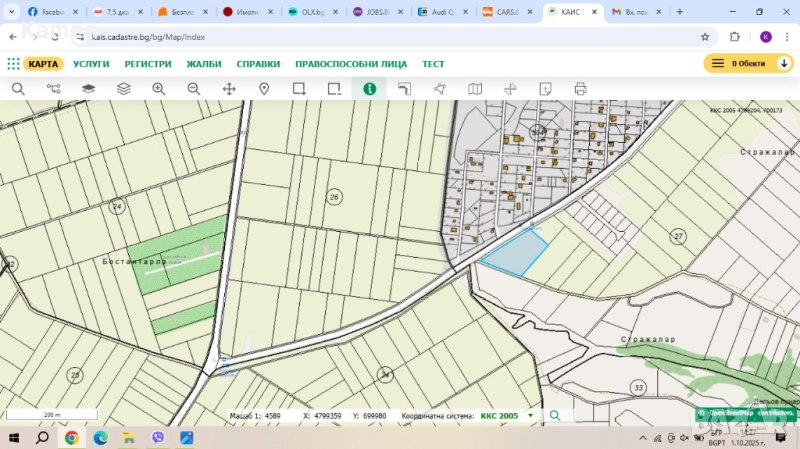Image resolution: width=800 pixels, height=449 pixels.
Task: Open the apps grid icon beside КАРТА
Action: coord(13,63)
